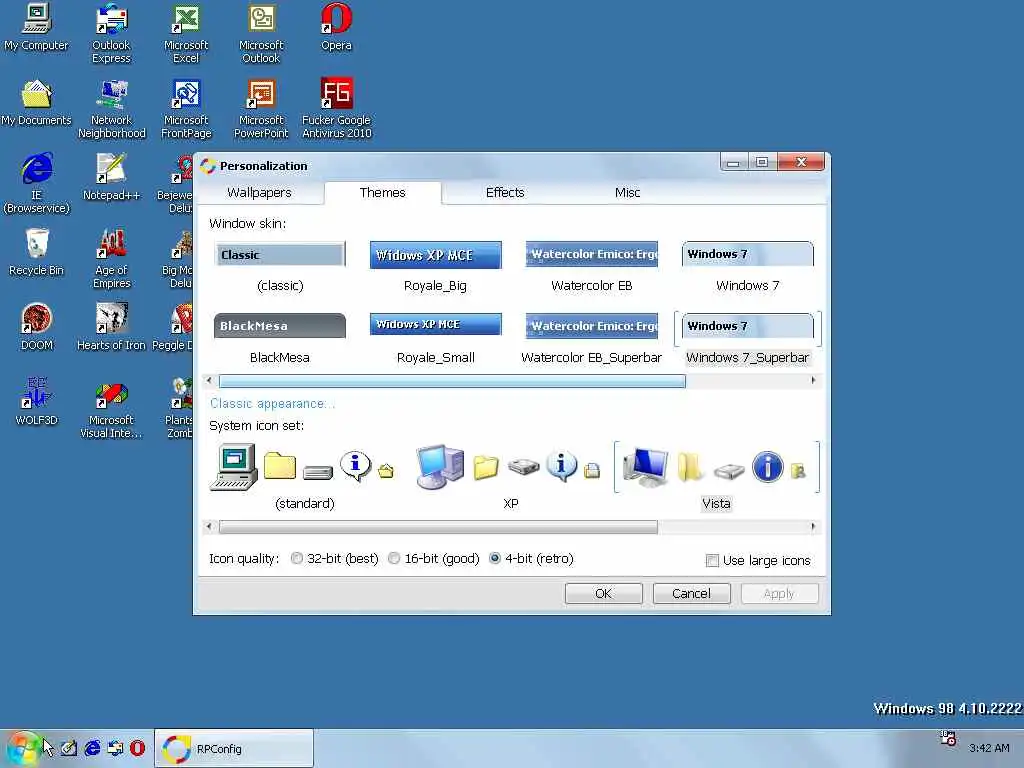Click the window skin horizontal scrollbar thumb
1024x768 pixels.
[452, 381]
